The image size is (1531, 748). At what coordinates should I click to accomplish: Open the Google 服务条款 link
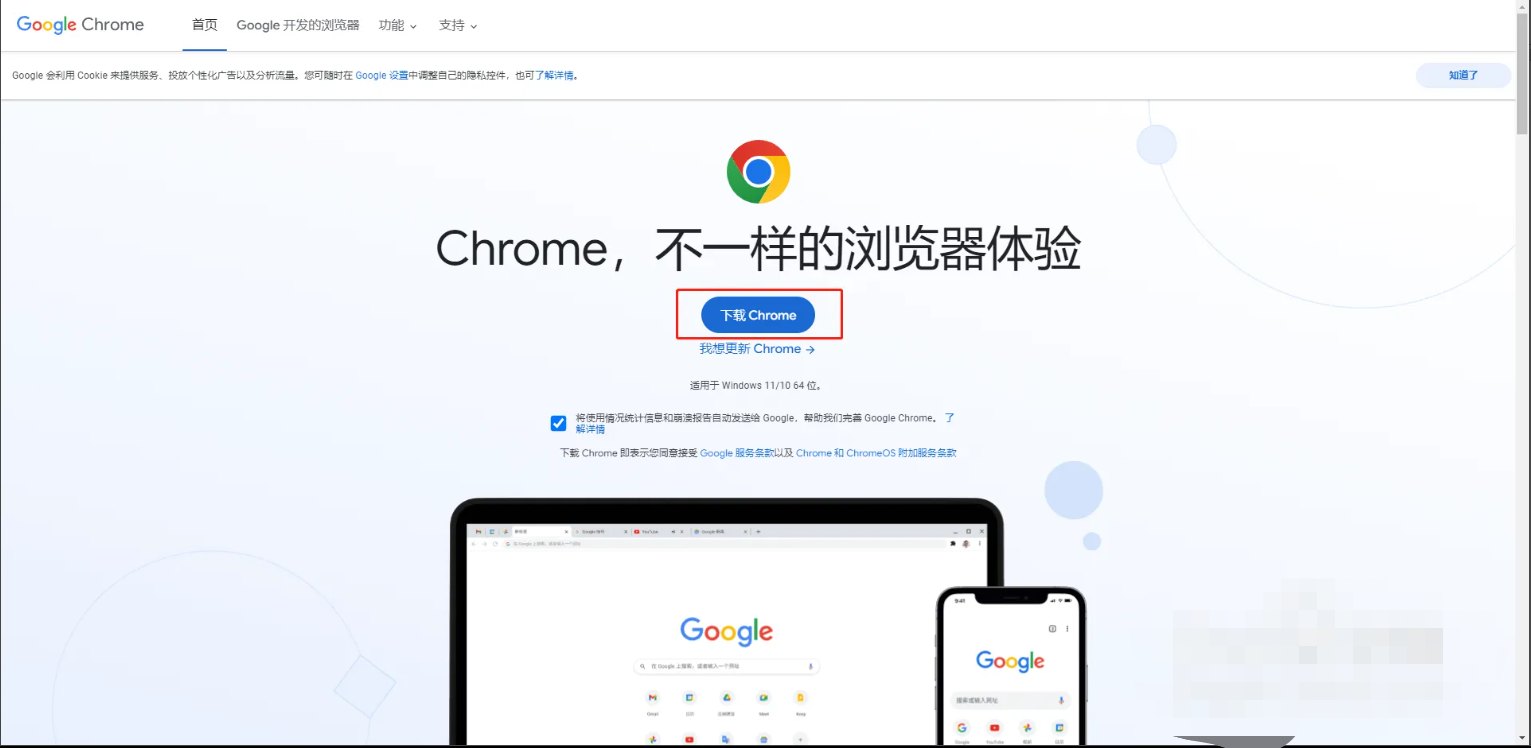736,453
